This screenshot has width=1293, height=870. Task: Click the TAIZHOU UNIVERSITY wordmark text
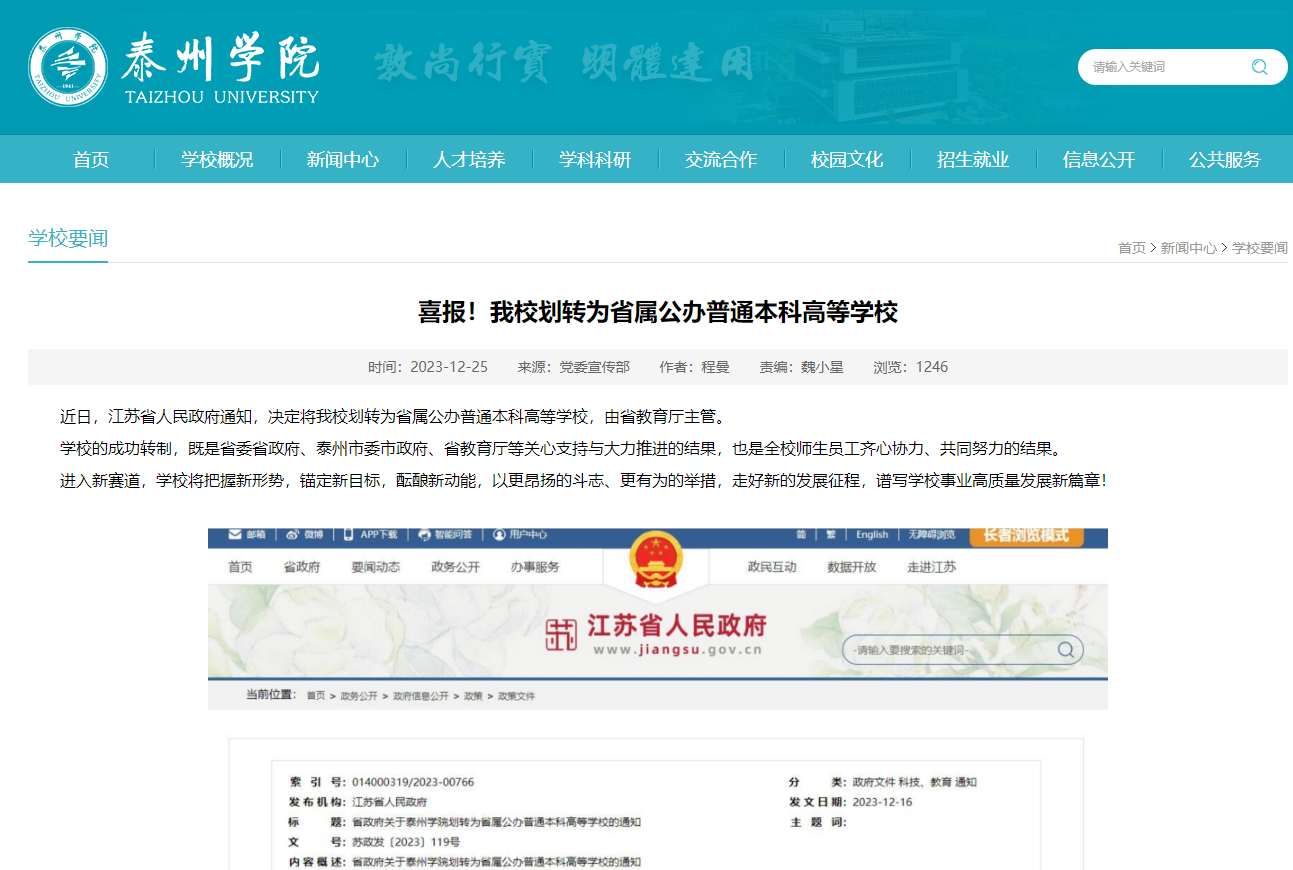click(222, 97)
